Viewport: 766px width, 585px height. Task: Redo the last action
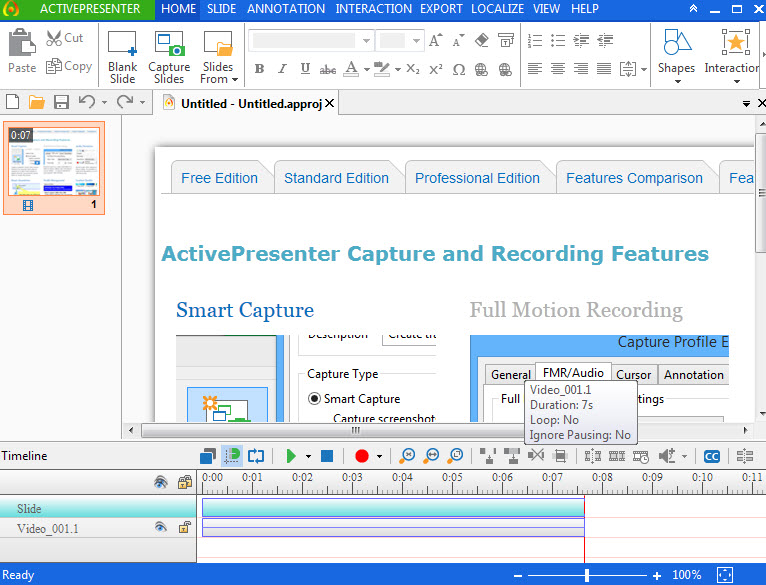pyautogui.click(x=125, y=102)
